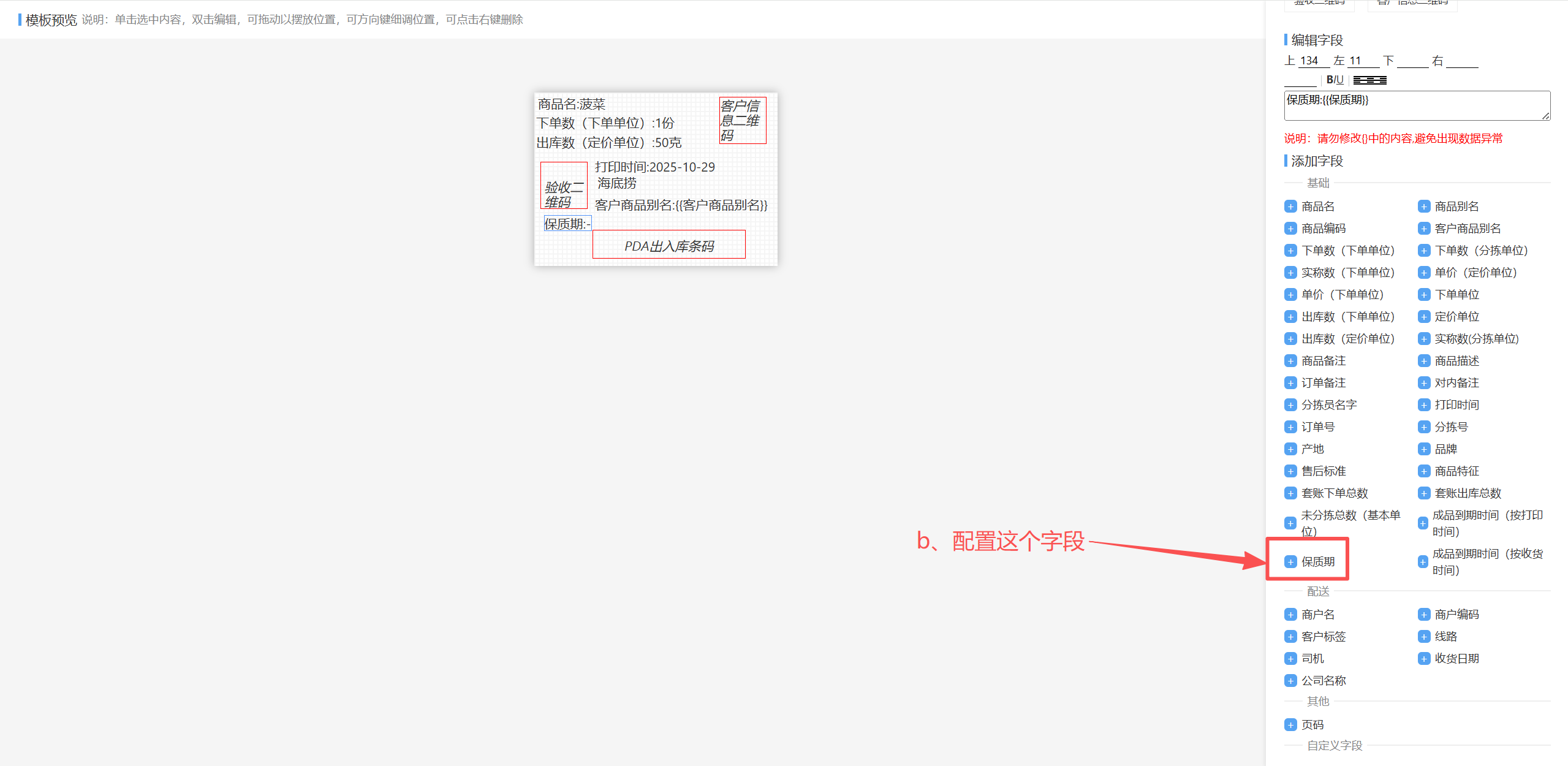Add the 保质期 field via its plus icon

(x=1290, y=562)
